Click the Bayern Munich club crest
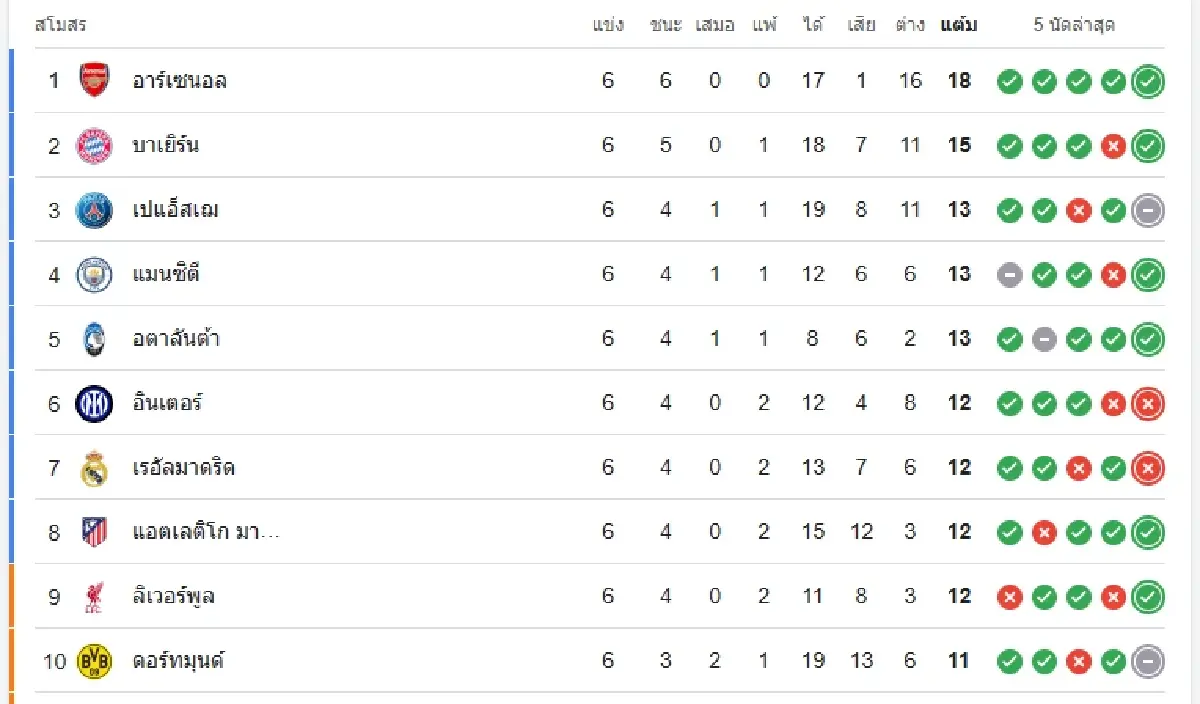The height and width of the screenshot is (704, 1200). point(94,145)
